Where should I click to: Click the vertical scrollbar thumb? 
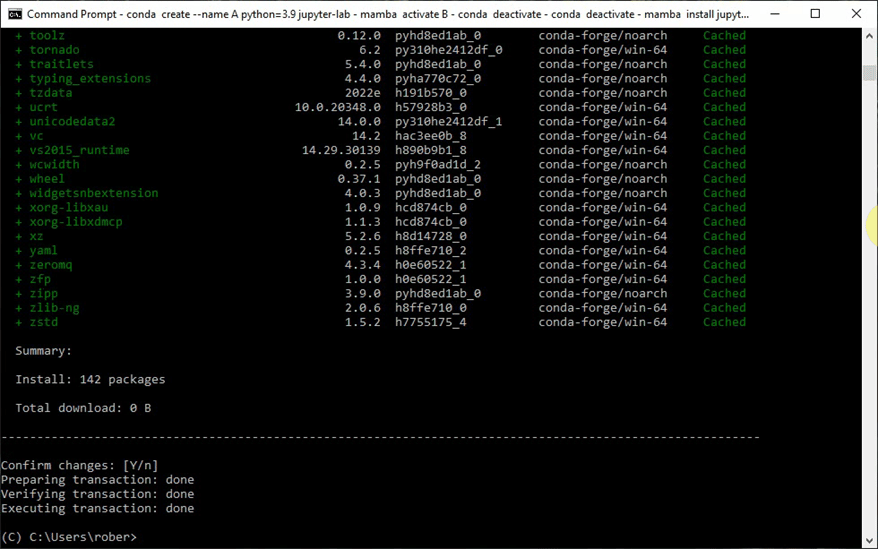[x=869, y=74]
